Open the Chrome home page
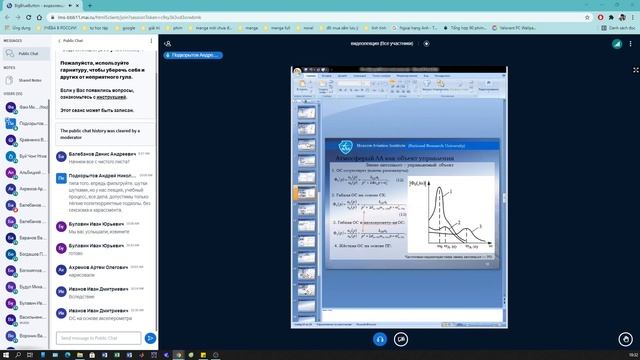This screenshot has width=640, height=360. (39, 18)
